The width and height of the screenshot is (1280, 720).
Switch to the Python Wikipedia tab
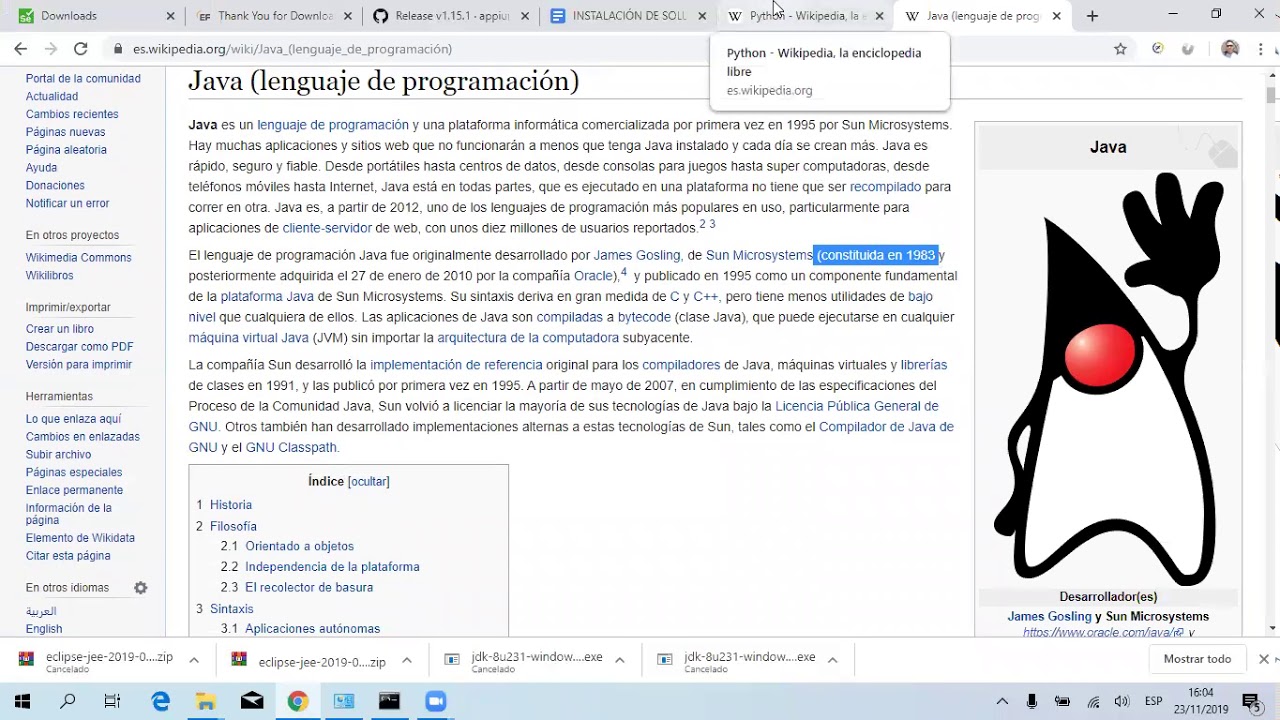(x=806, y=16)
